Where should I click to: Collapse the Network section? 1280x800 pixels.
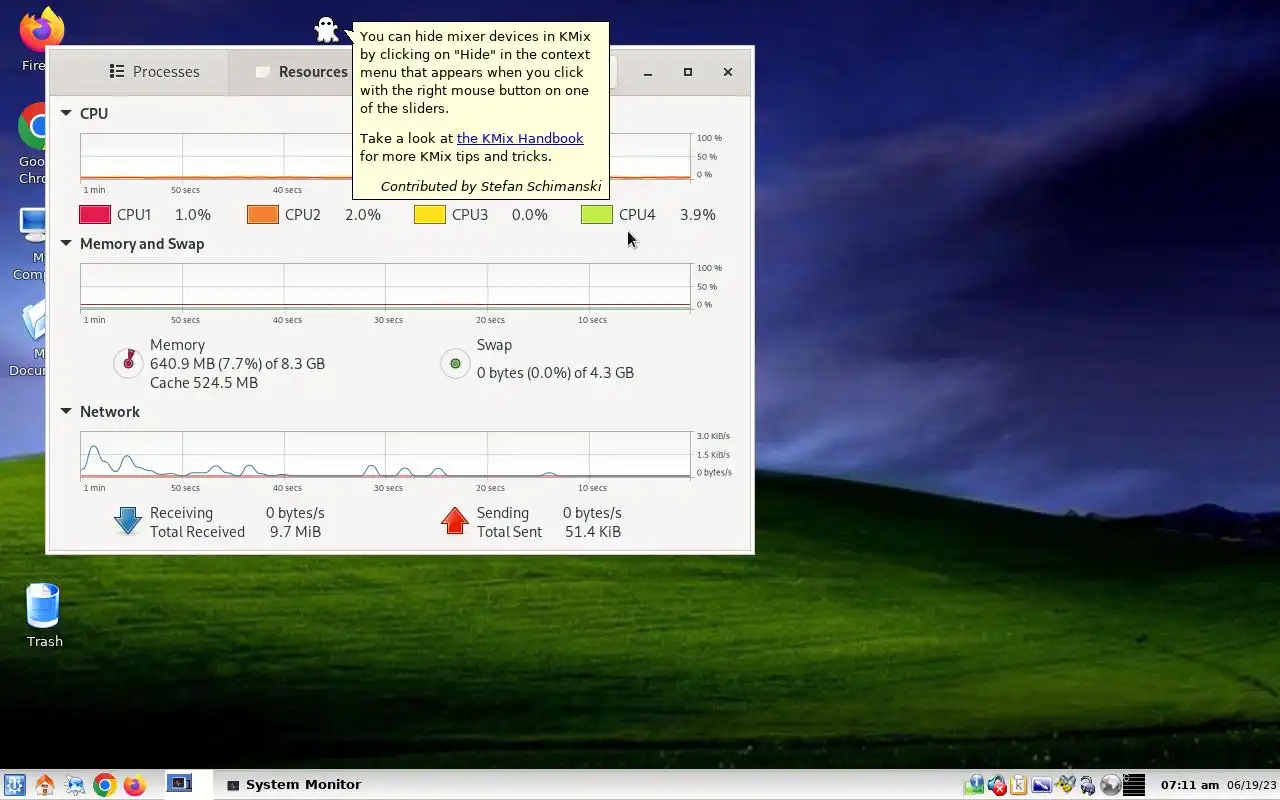point(66,412)
